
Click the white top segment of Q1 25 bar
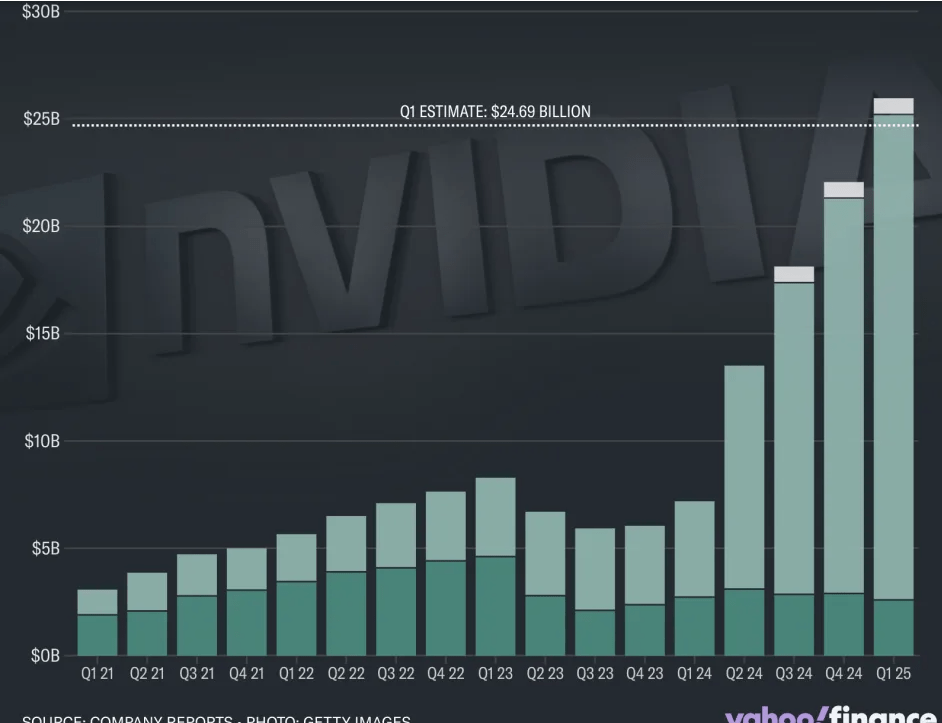point(894,106)
